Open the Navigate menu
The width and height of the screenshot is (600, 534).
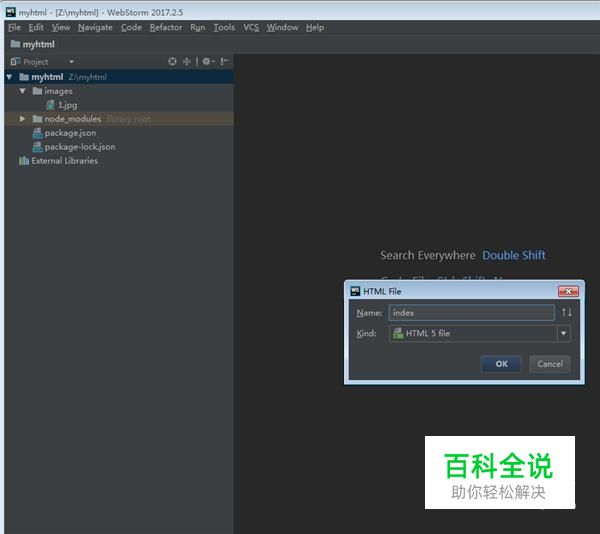click(95, 28)
